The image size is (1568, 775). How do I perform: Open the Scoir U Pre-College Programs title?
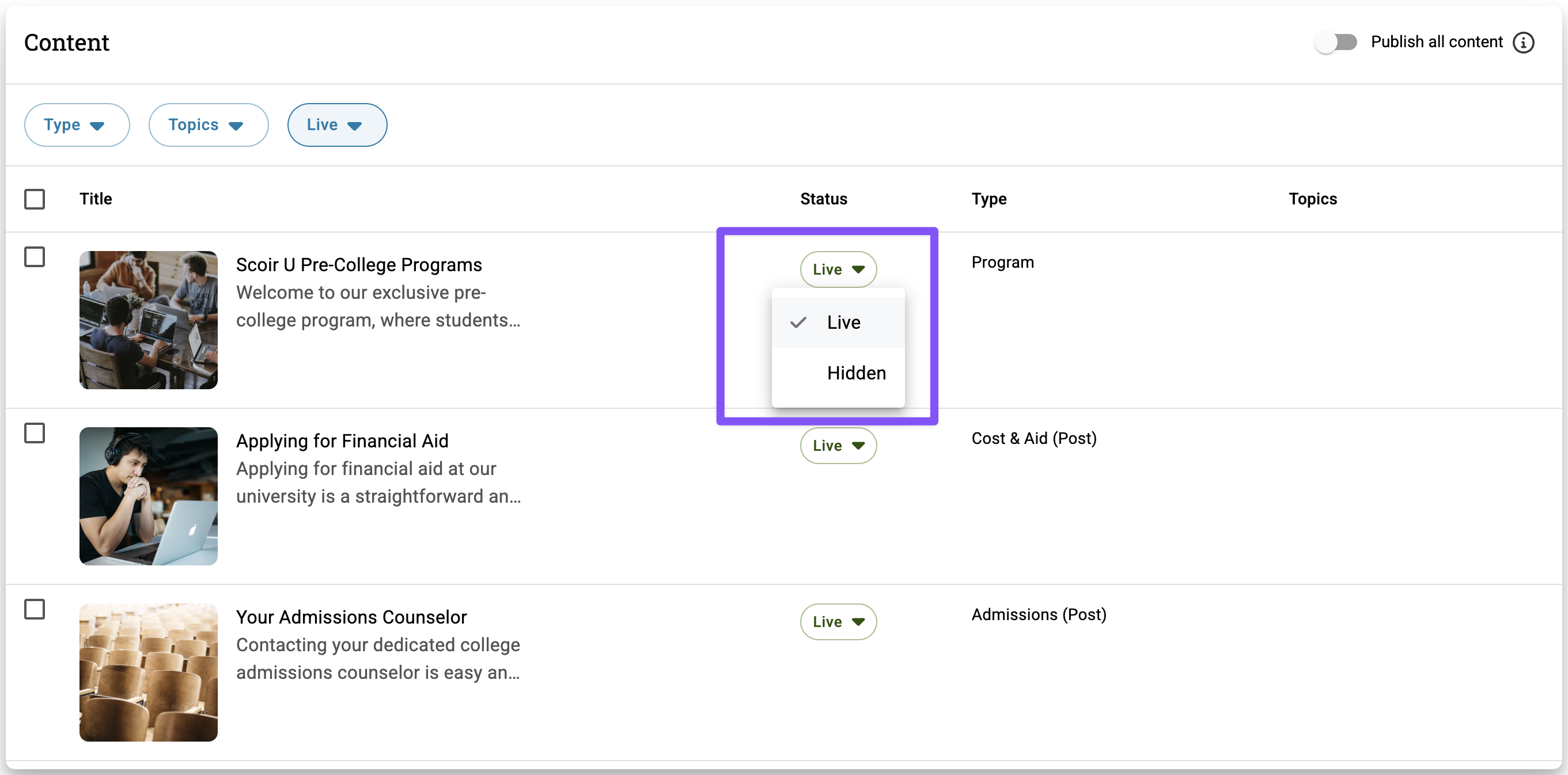(x=358, y=265)
